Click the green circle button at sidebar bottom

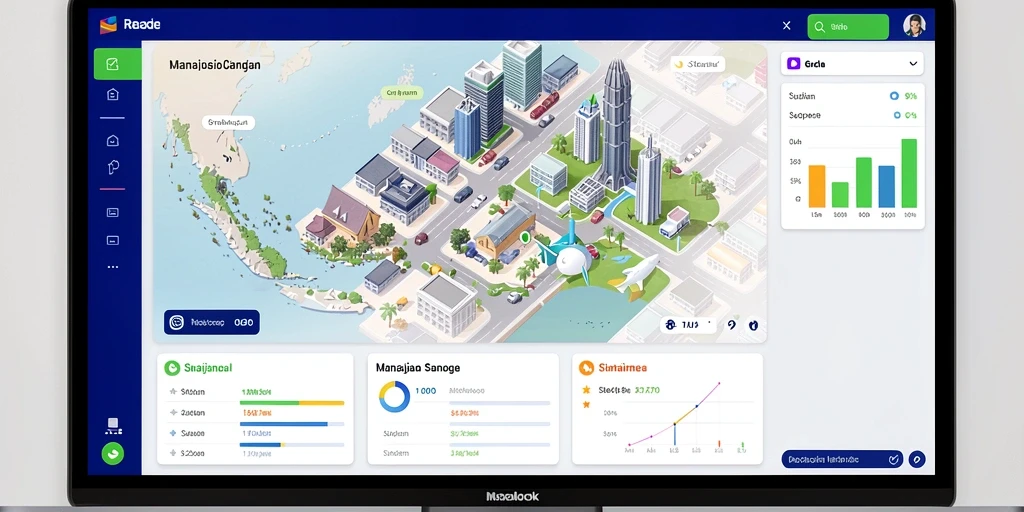[x=112, y=453]
